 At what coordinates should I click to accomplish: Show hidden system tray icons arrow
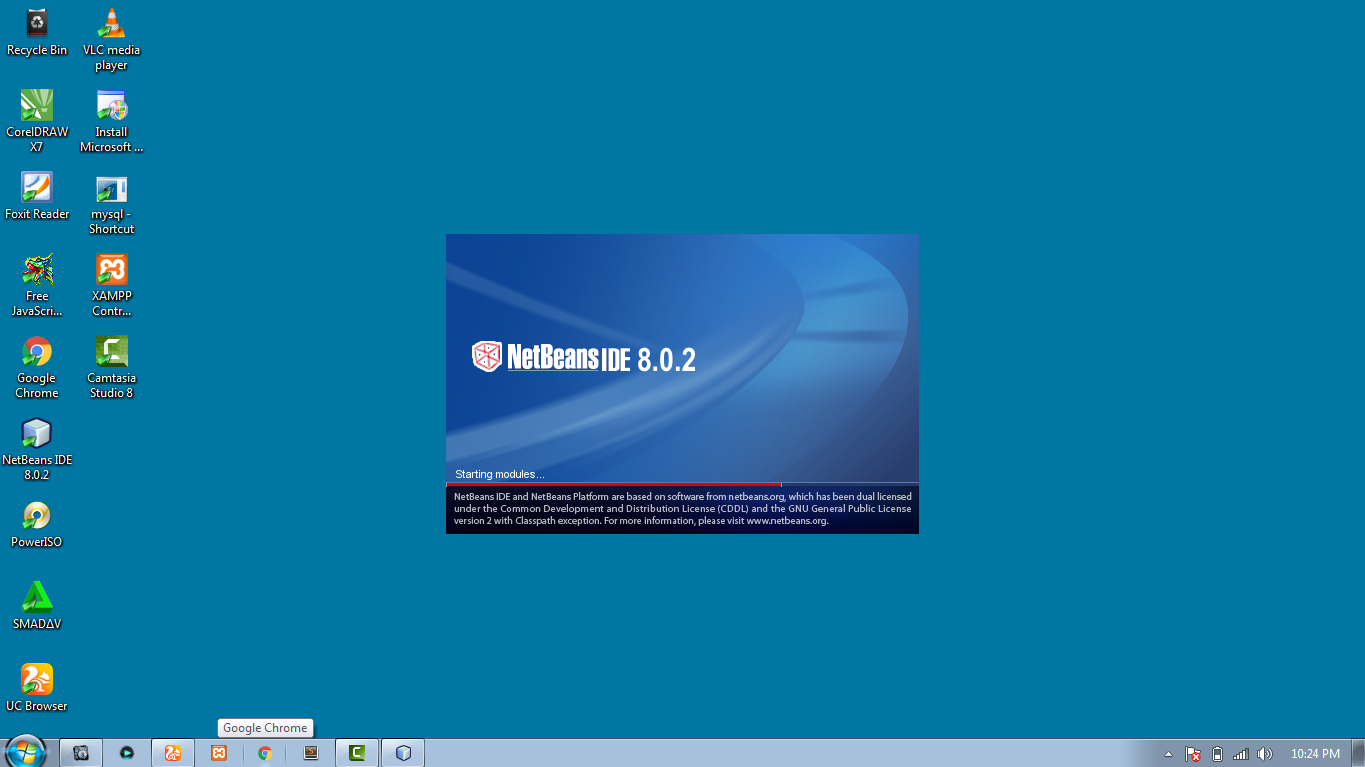coord(1168,754)
